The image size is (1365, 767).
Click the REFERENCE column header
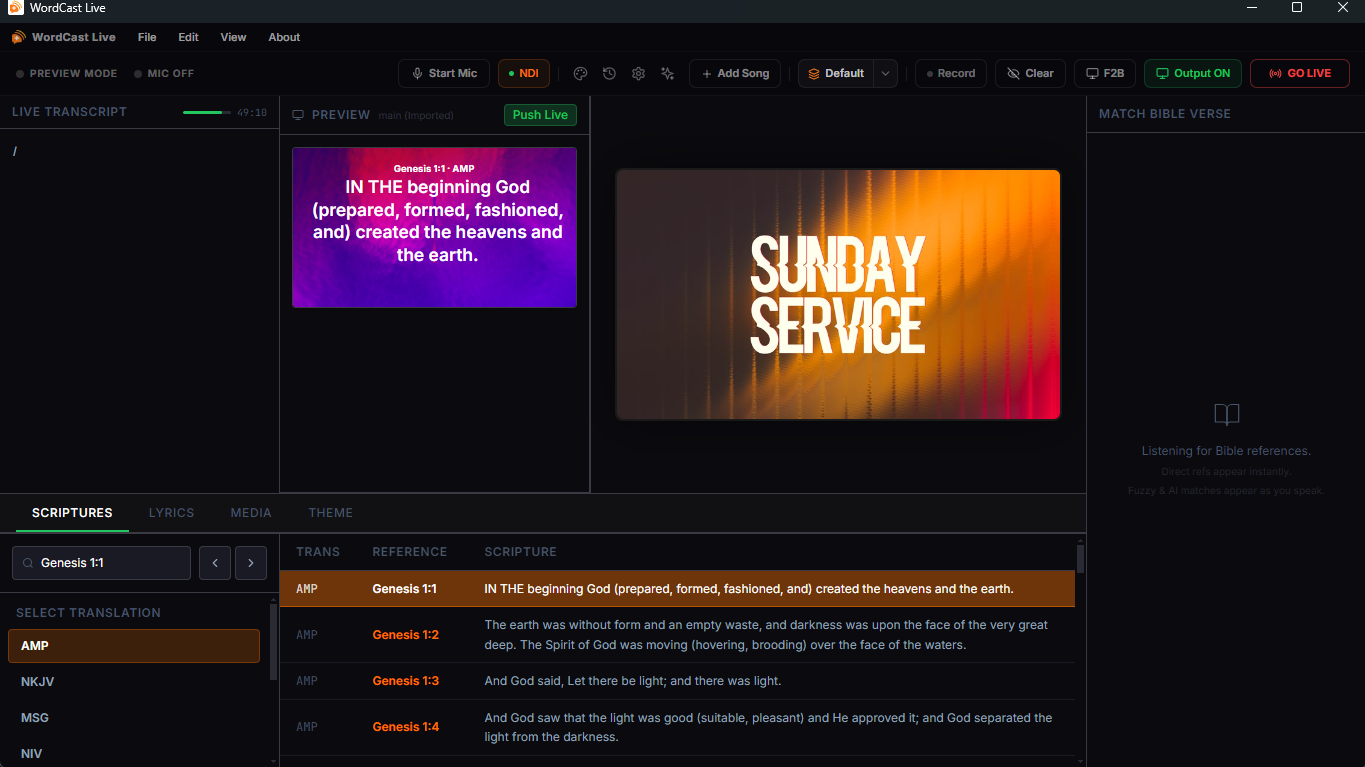pyautogui.click(x=409, y=552)
